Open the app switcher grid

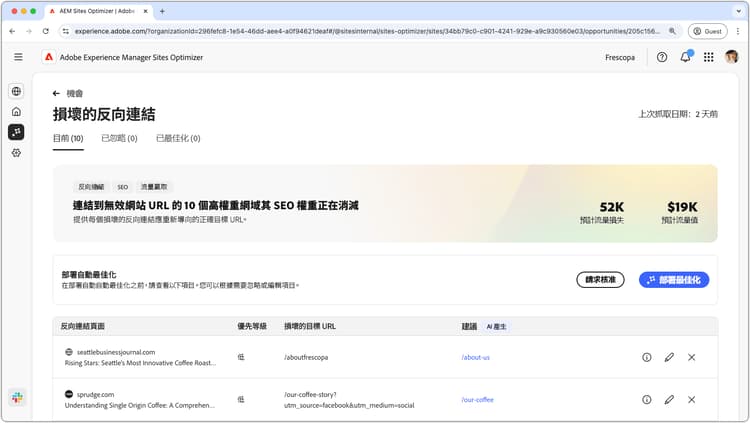[709, 57]
